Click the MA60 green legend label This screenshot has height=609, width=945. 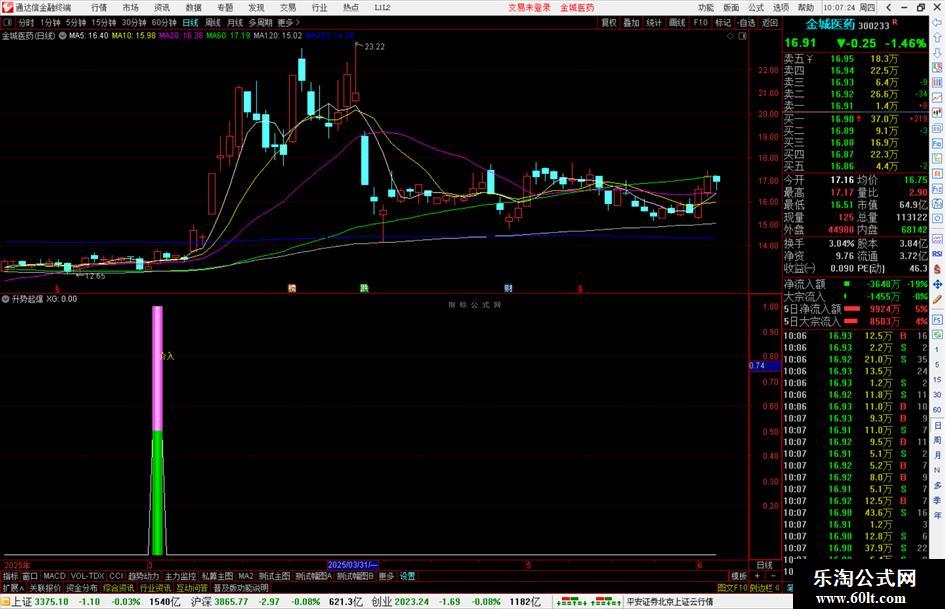point(228,36)
